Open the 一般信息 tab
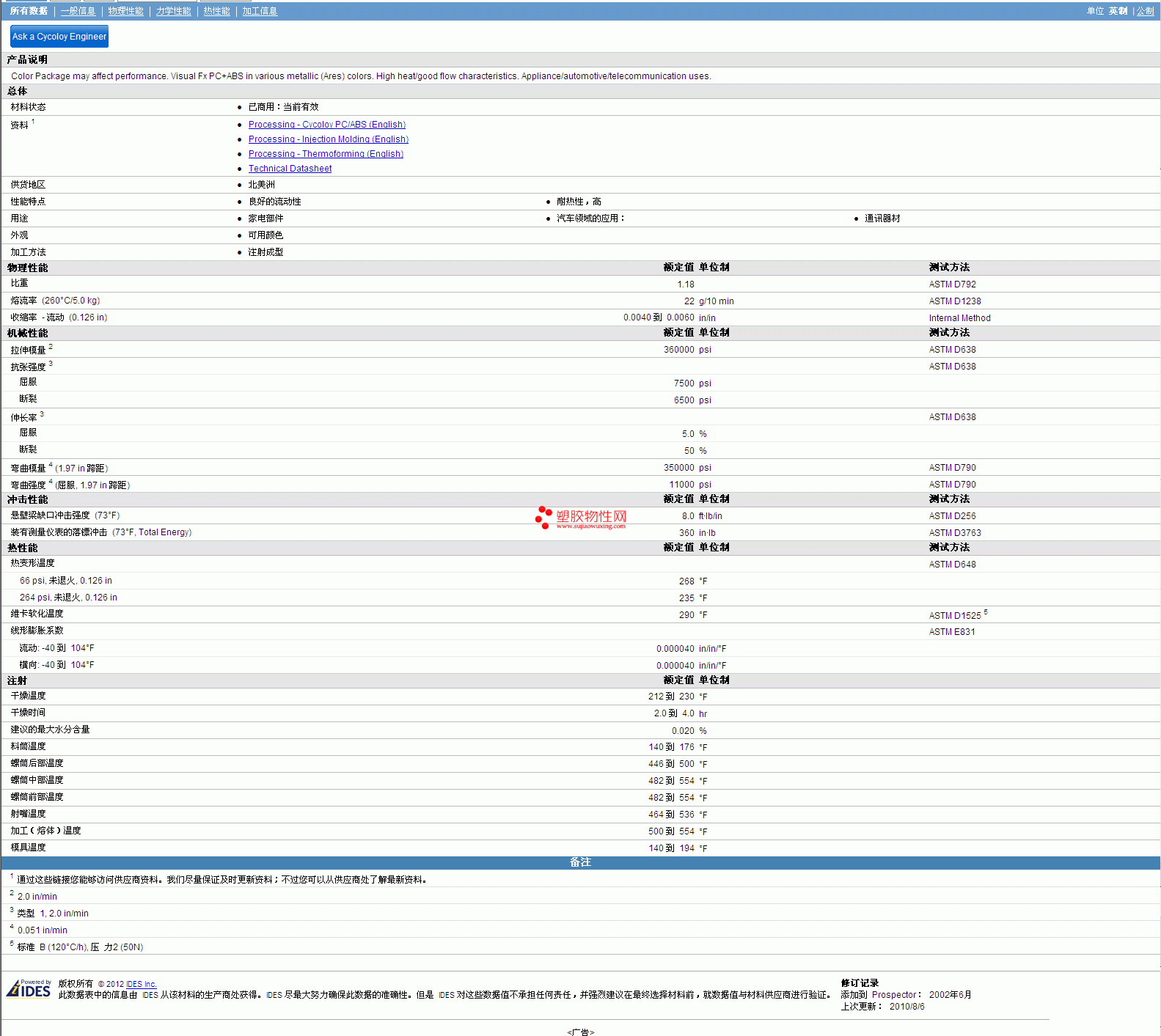1161x1036 pixels. click(x=78, y=11)
